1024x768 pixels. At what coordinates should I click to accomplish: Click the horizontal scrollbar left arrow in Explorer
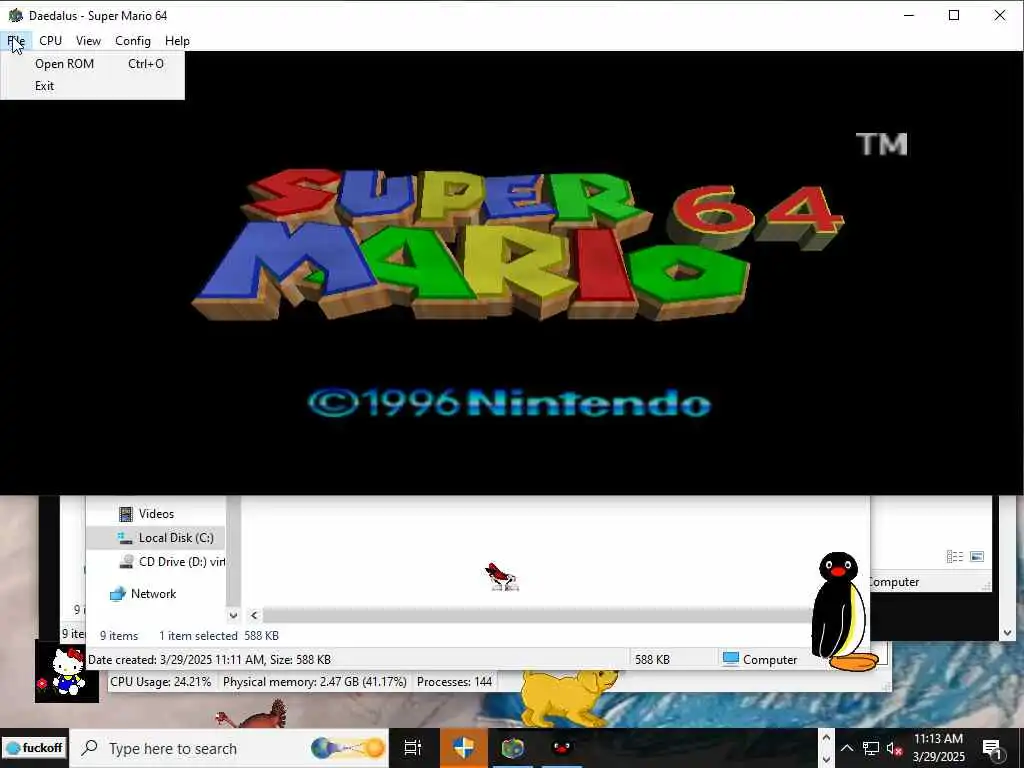click(x=254, y=615)
